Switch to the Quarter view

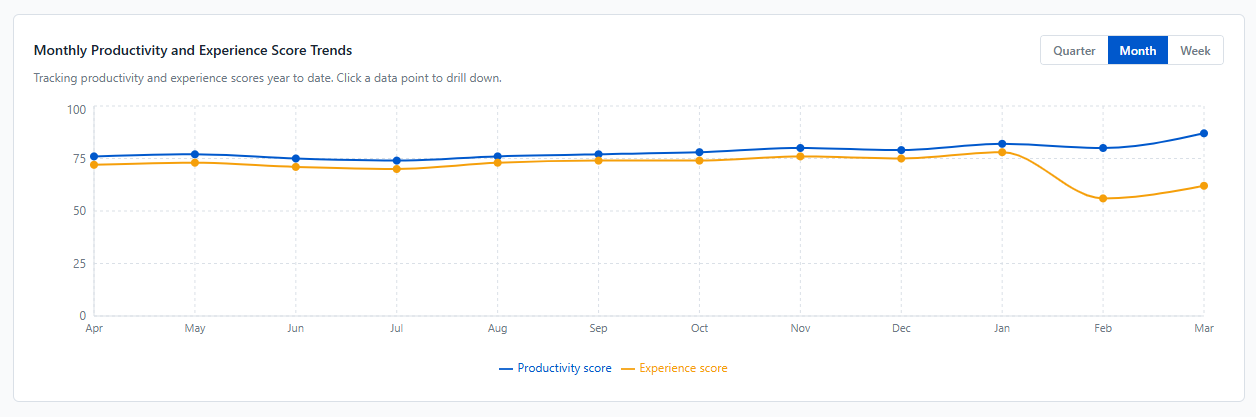point(1074,50)
